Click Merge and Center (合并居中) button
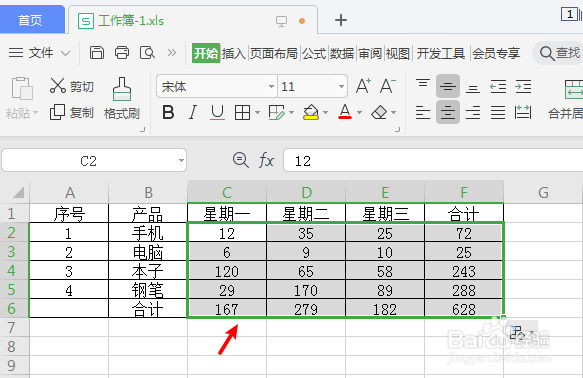Image resolution: width=583 pixels, height=378 pixels. point(565,99)
